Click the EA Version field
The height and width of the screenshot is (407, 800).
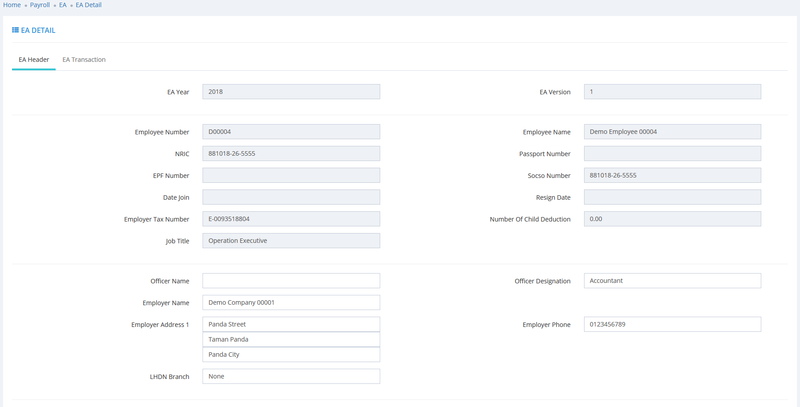pos(672,92)
